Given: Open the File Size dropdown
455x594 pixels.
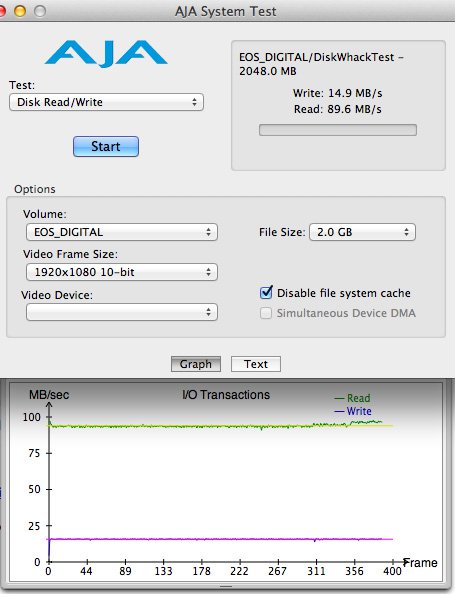Looking at the screenshot, I should click(363, 232).
